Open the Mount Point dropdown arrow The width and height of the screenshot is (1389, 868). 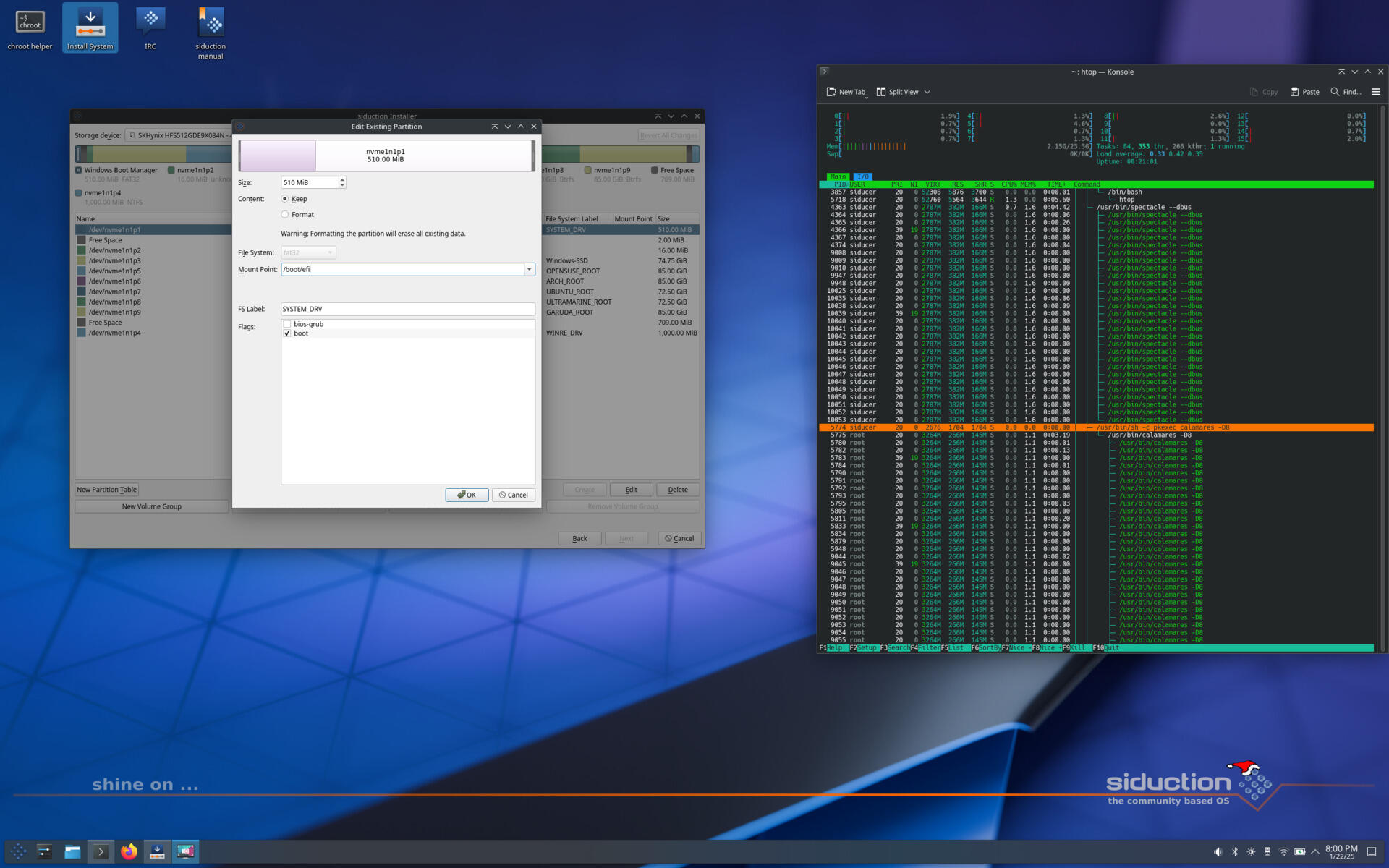529,269
